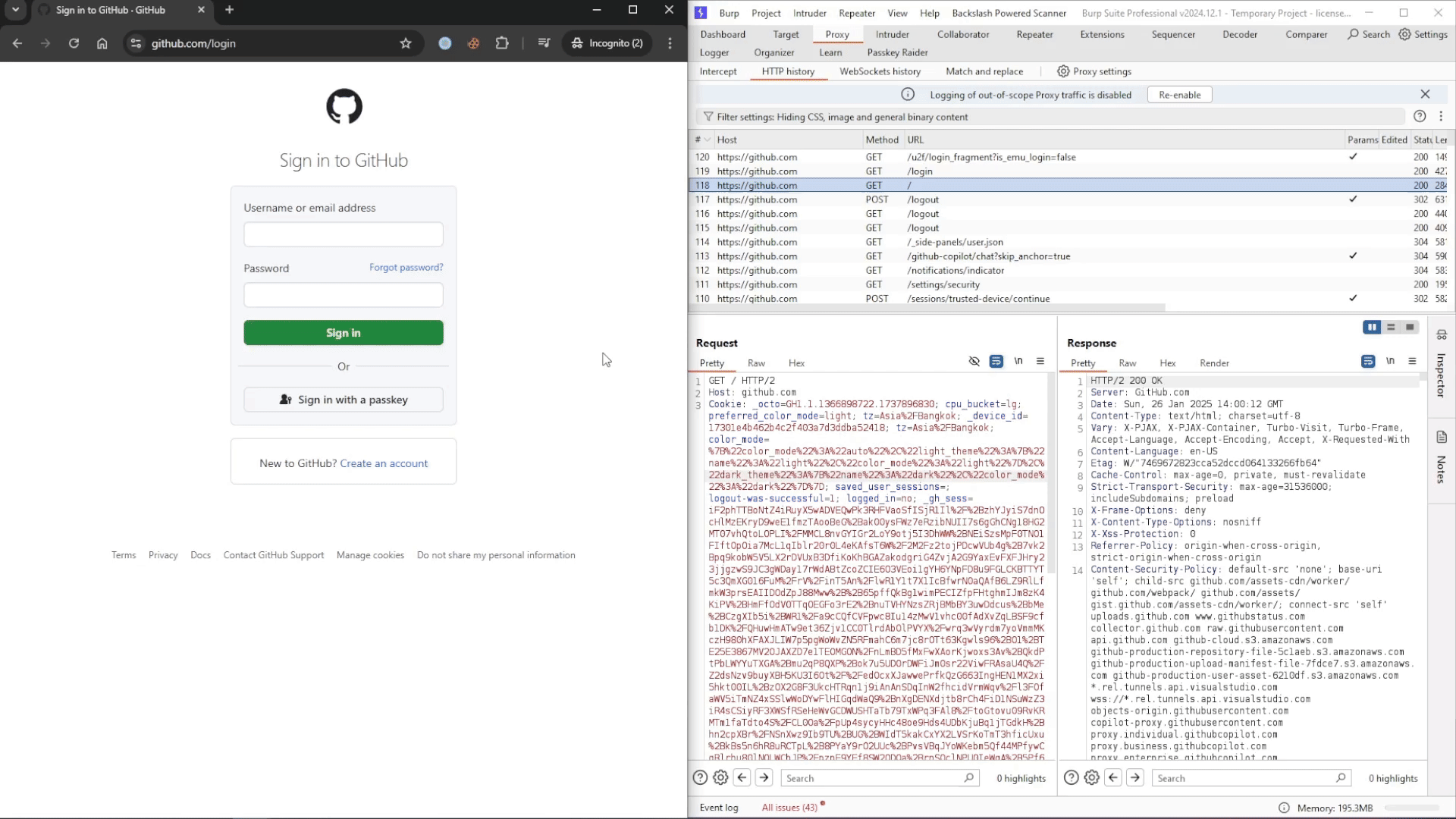
Task: Open the Response search settings gear
Action: click(x=1091, y=777)
